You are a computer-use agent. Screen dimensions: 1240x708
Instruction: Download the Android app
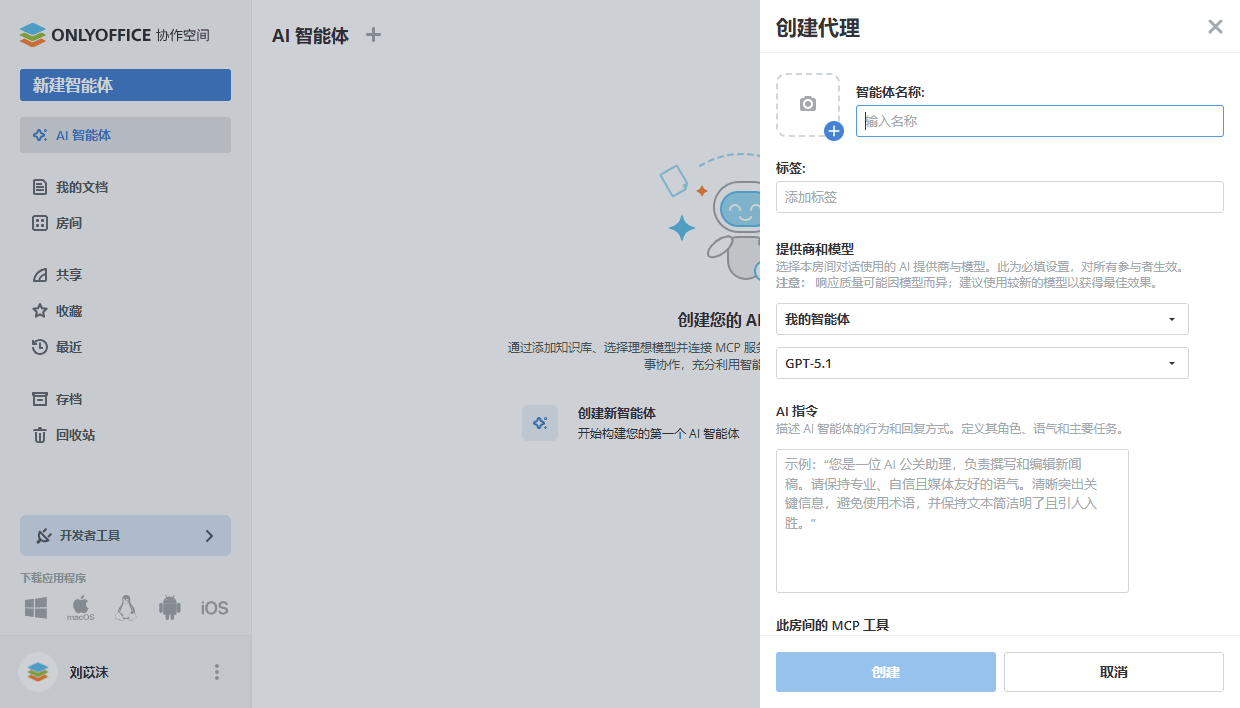pyautogui.click(x=169, y=607)
